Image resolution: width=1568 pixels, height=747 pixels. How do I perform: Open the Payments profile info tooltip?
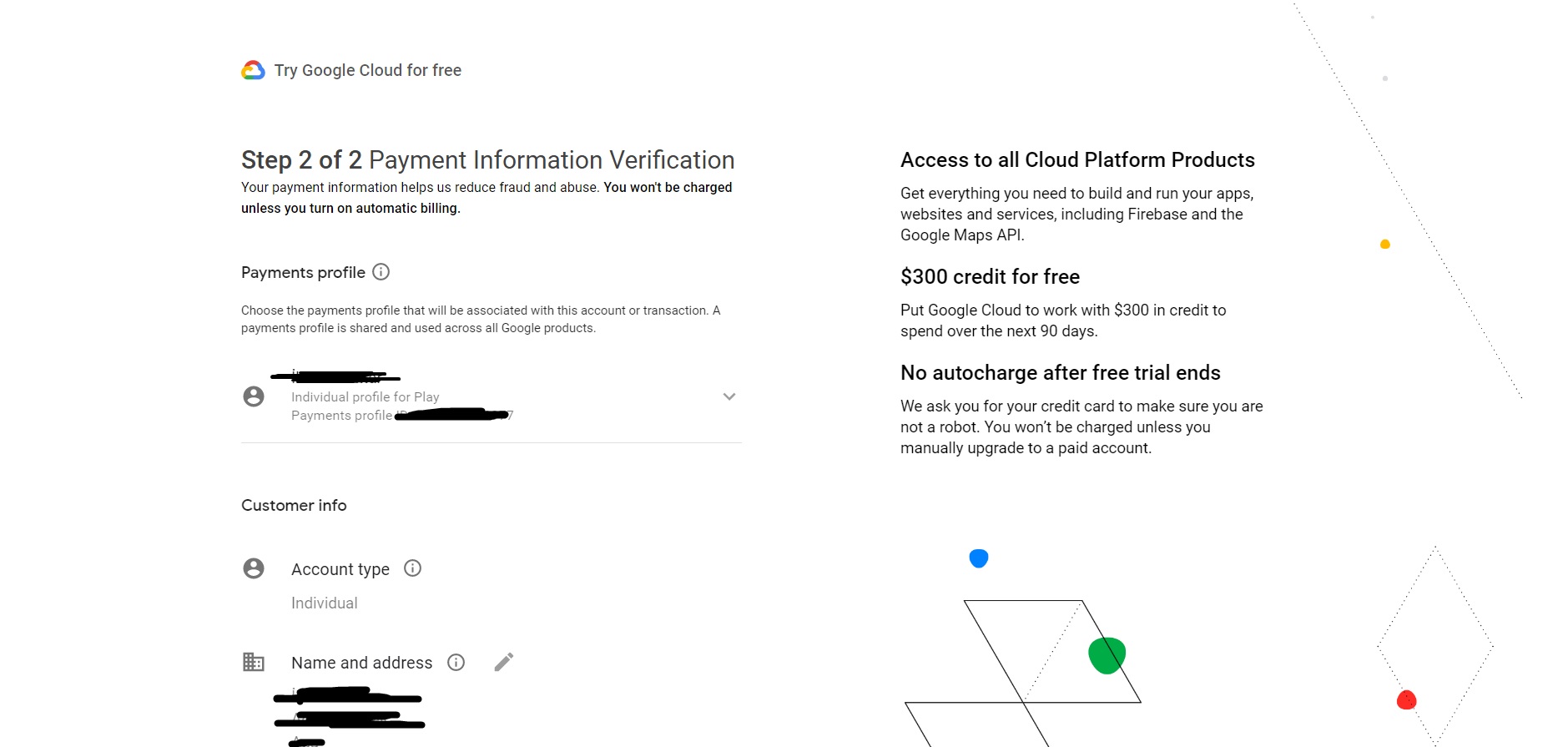[x=381, y=272]
